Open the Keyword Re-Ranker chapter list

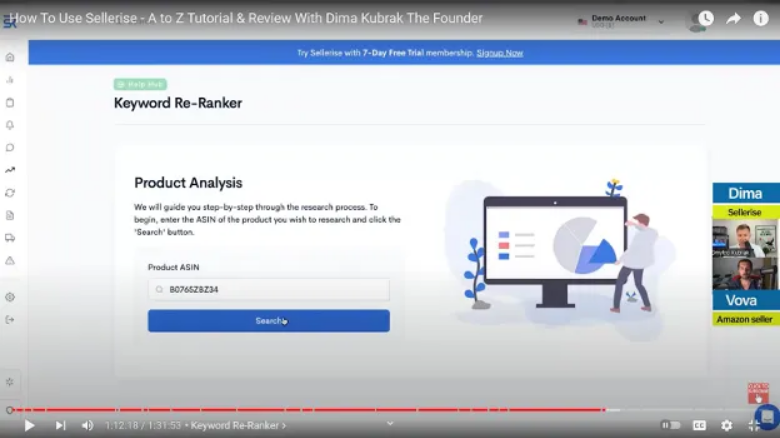(238, 426)
